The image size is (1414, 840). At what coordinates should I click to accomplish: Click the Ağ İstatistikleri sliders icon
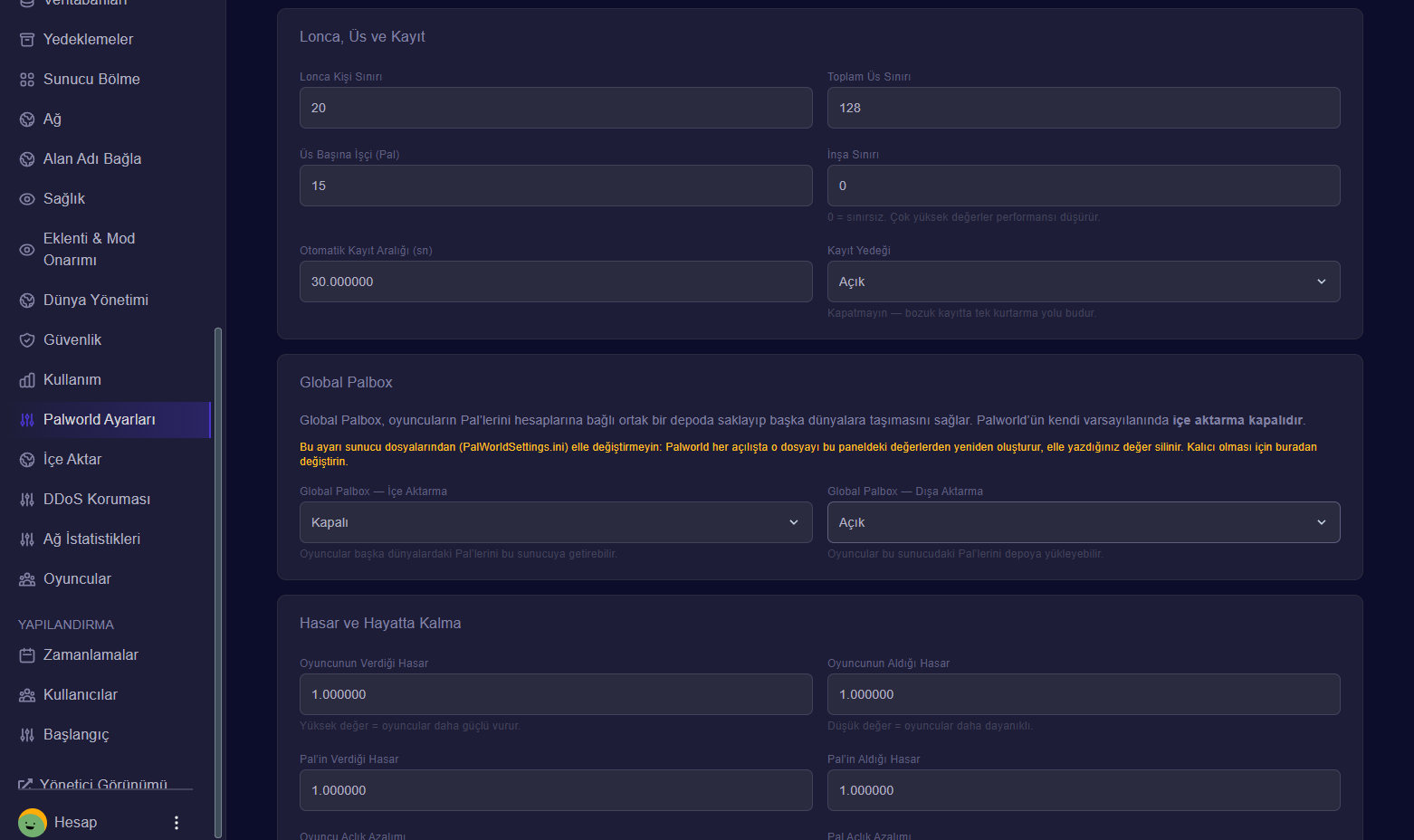coord(27,539)
